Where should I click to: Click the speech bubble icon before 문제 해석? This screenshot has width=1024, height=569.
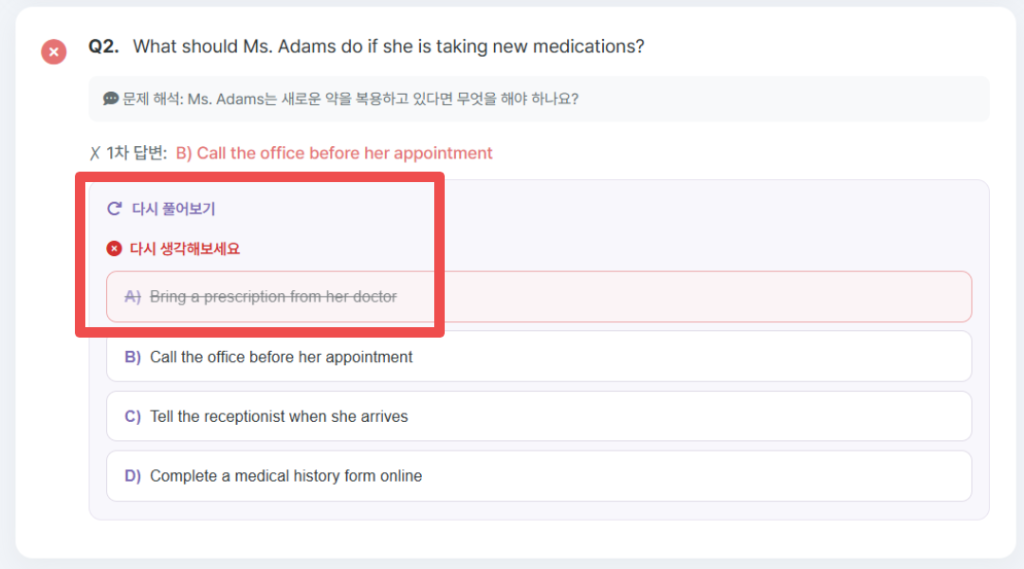pyautogui.click(x=111, y=99)
